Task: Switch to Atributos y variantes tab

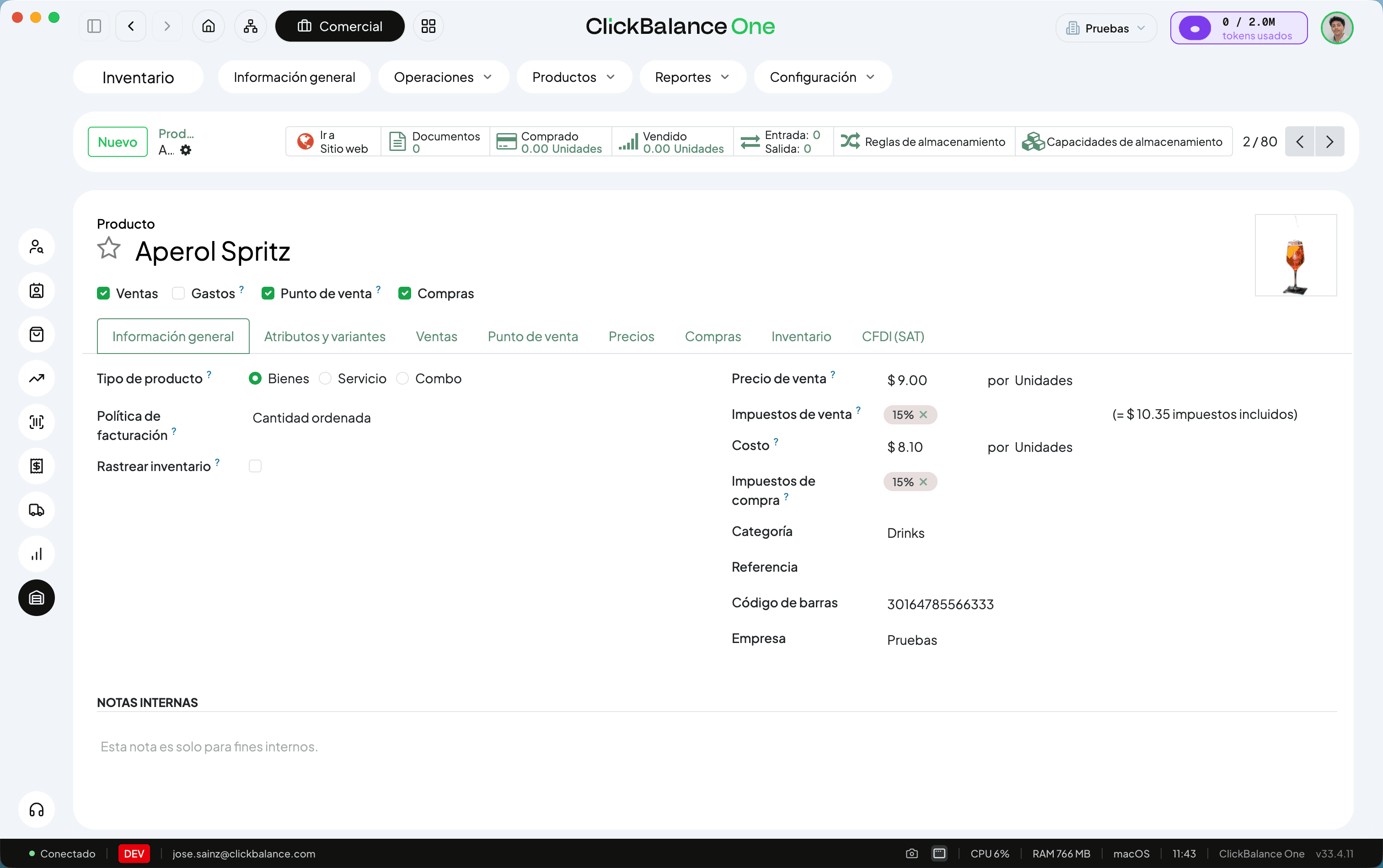Action: pyautogui.click(x=324, y=337)
